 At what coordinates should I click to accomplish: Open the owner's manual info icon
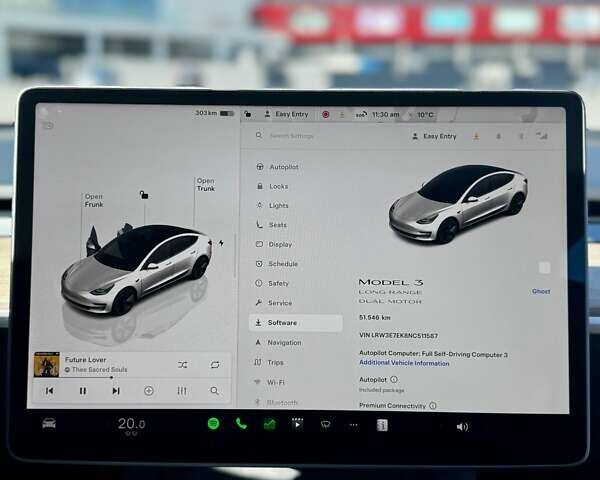point(382,425)
